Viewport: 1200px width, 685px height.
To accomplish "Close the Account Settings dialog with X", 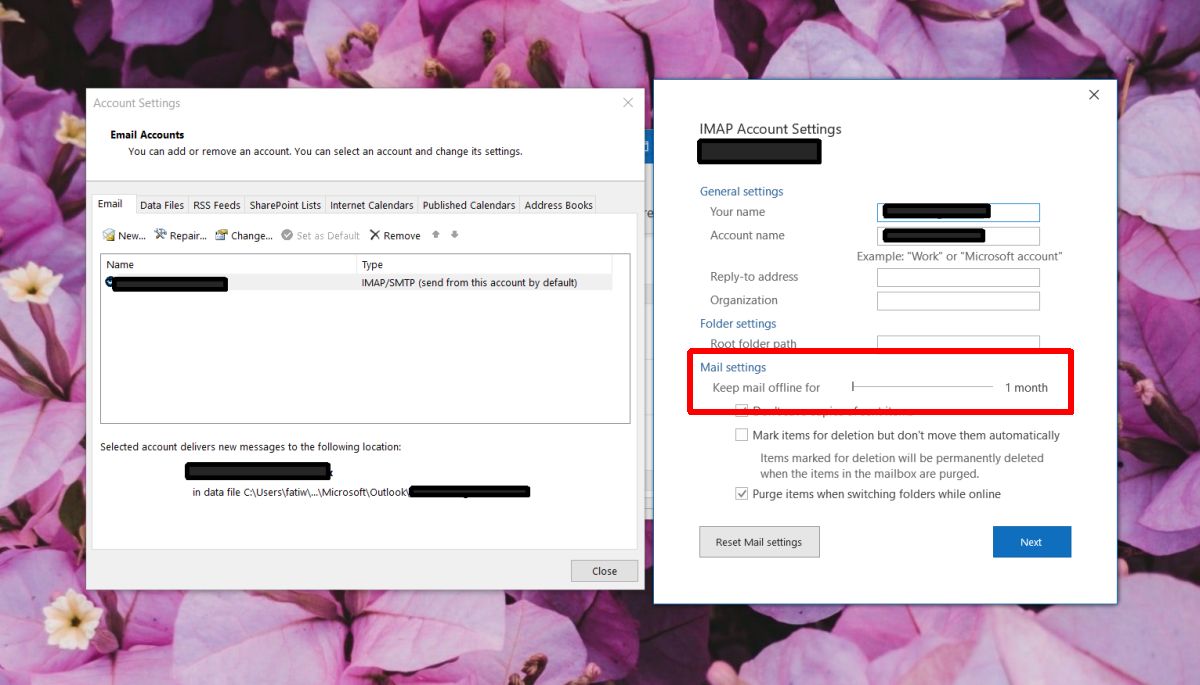I will click(628, 103).
